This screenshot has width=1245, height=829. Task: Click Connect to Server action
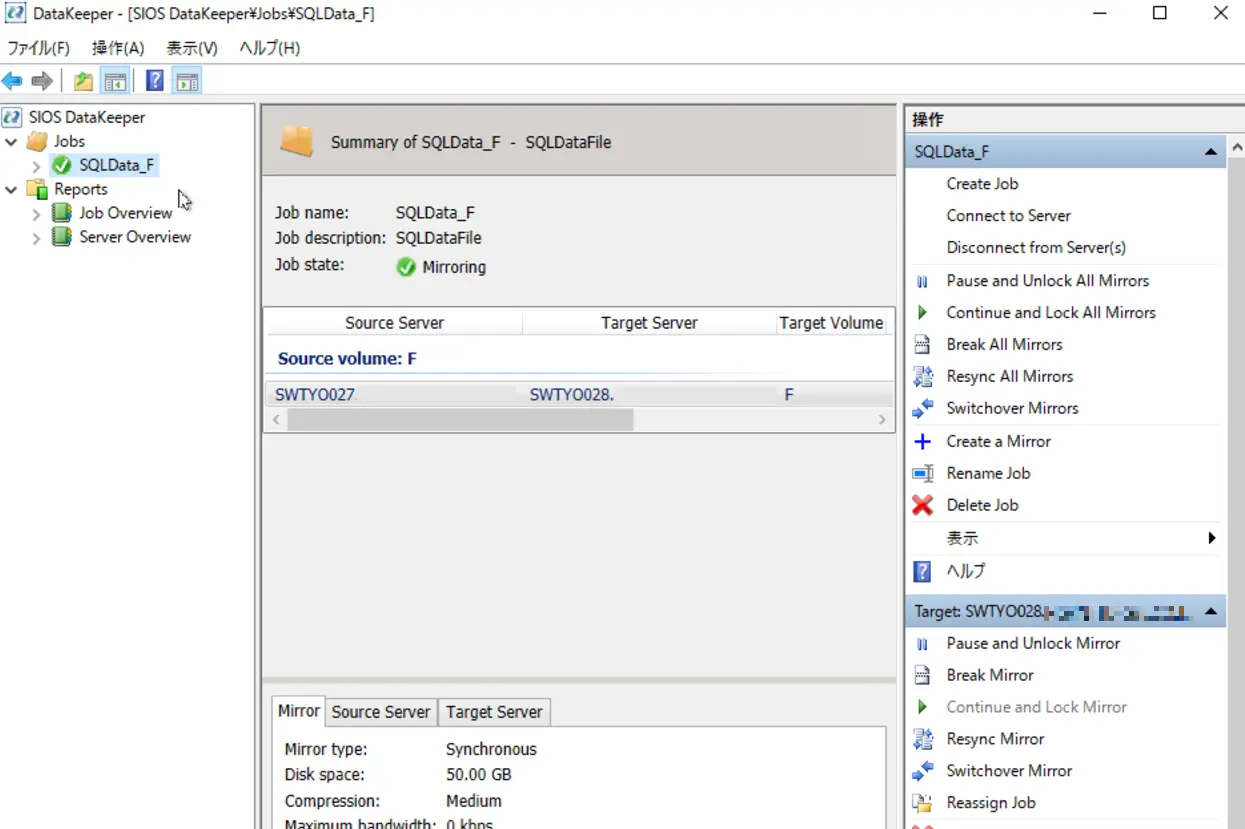(1009, 216)
